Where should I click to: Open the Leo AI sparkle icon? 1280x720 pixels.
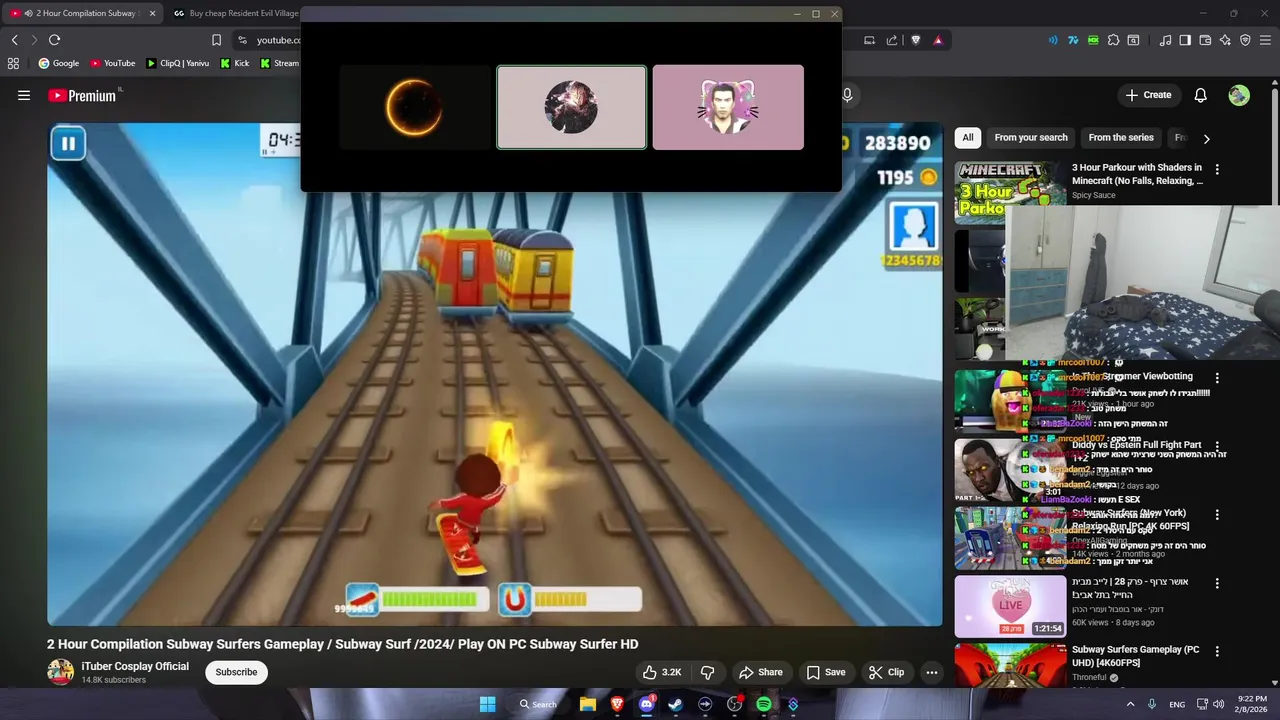click(x=1225, y=40)
